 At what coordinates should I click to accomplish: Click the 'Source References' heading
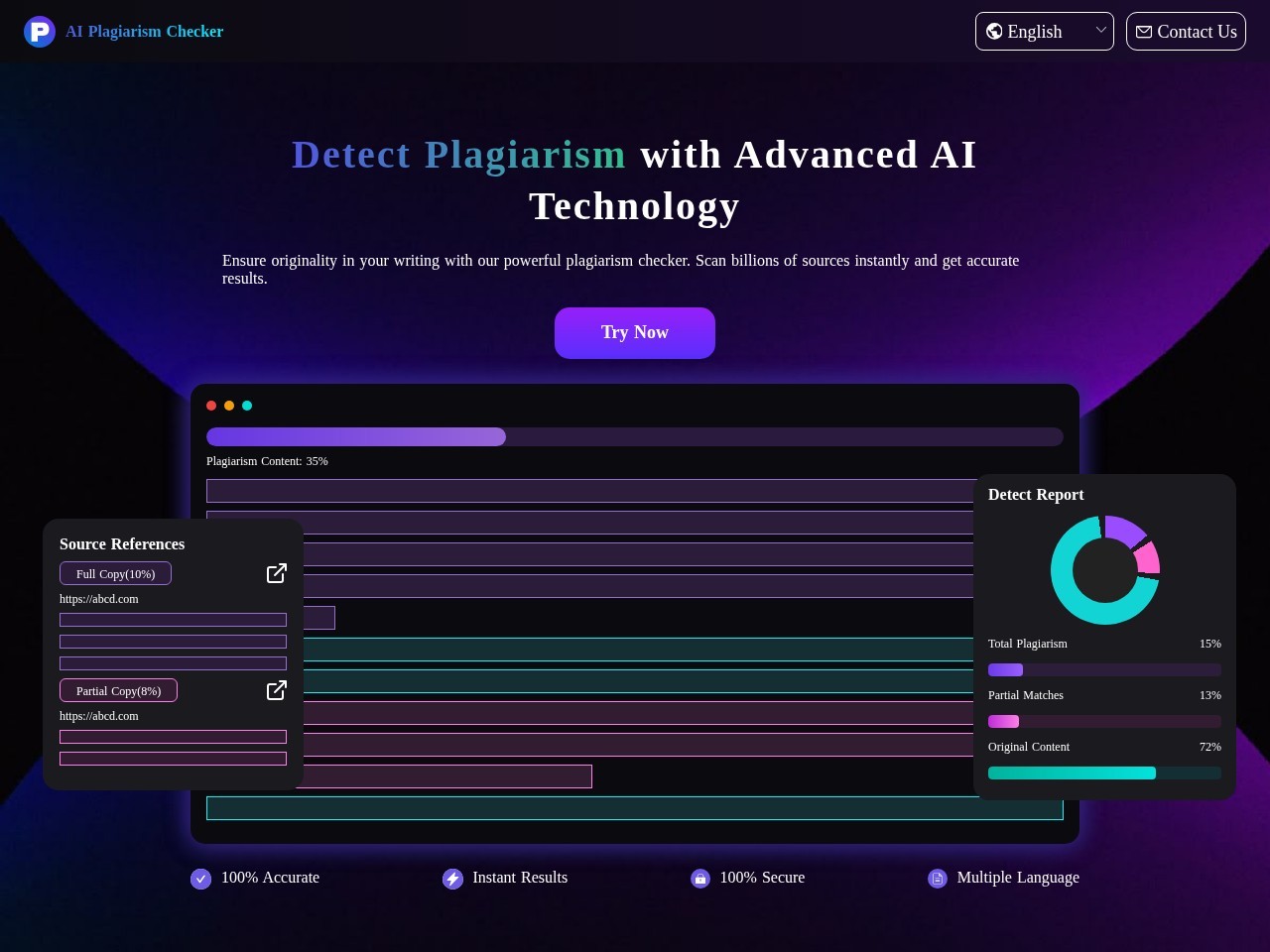point(122,544)
